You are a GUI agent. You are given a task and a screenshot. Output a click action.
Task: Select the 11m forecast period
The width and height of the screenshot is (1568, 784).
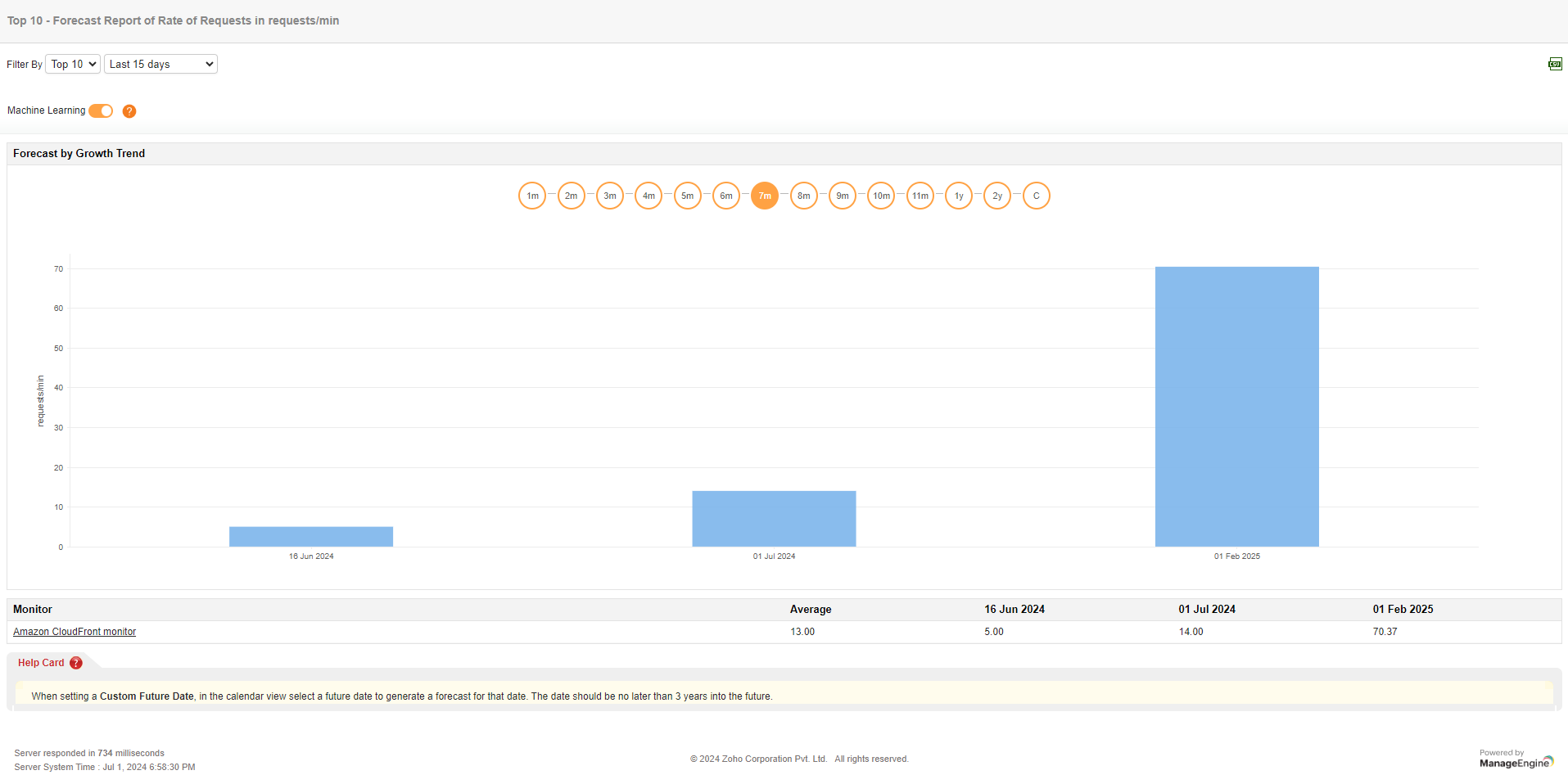[920, 196]
